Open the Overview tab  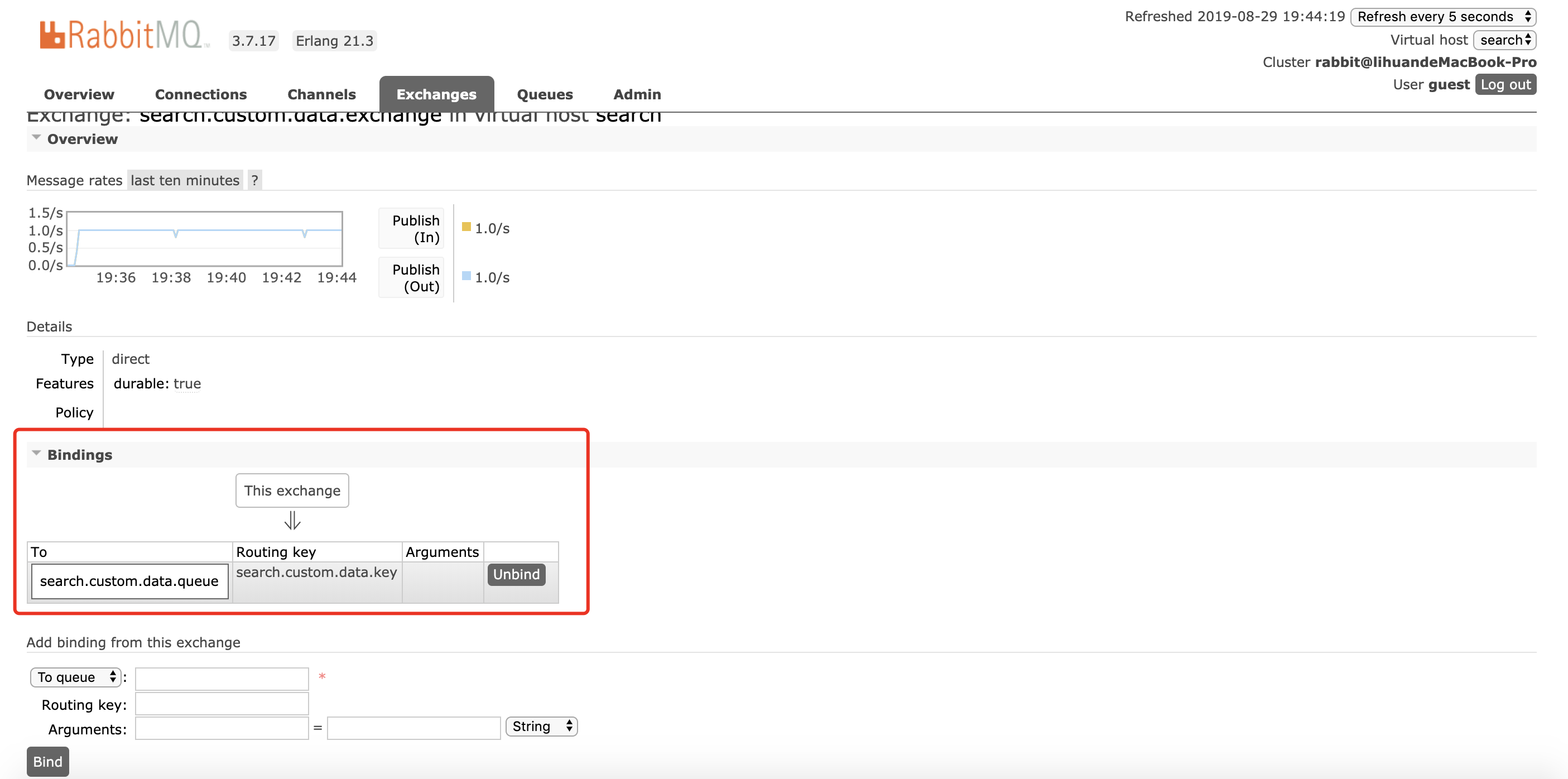click(79, 94)
